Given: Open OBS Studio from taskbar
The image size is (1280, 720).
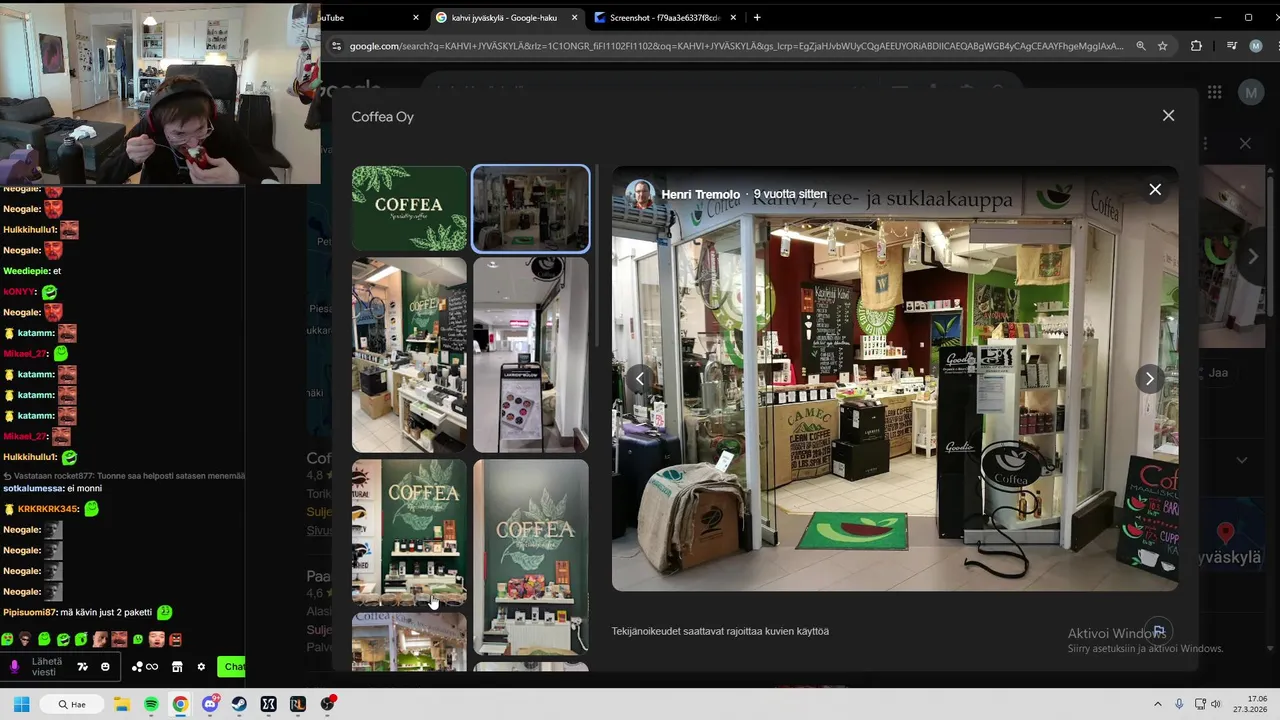Looking at the screenshot, I should [x=327, y=704].
